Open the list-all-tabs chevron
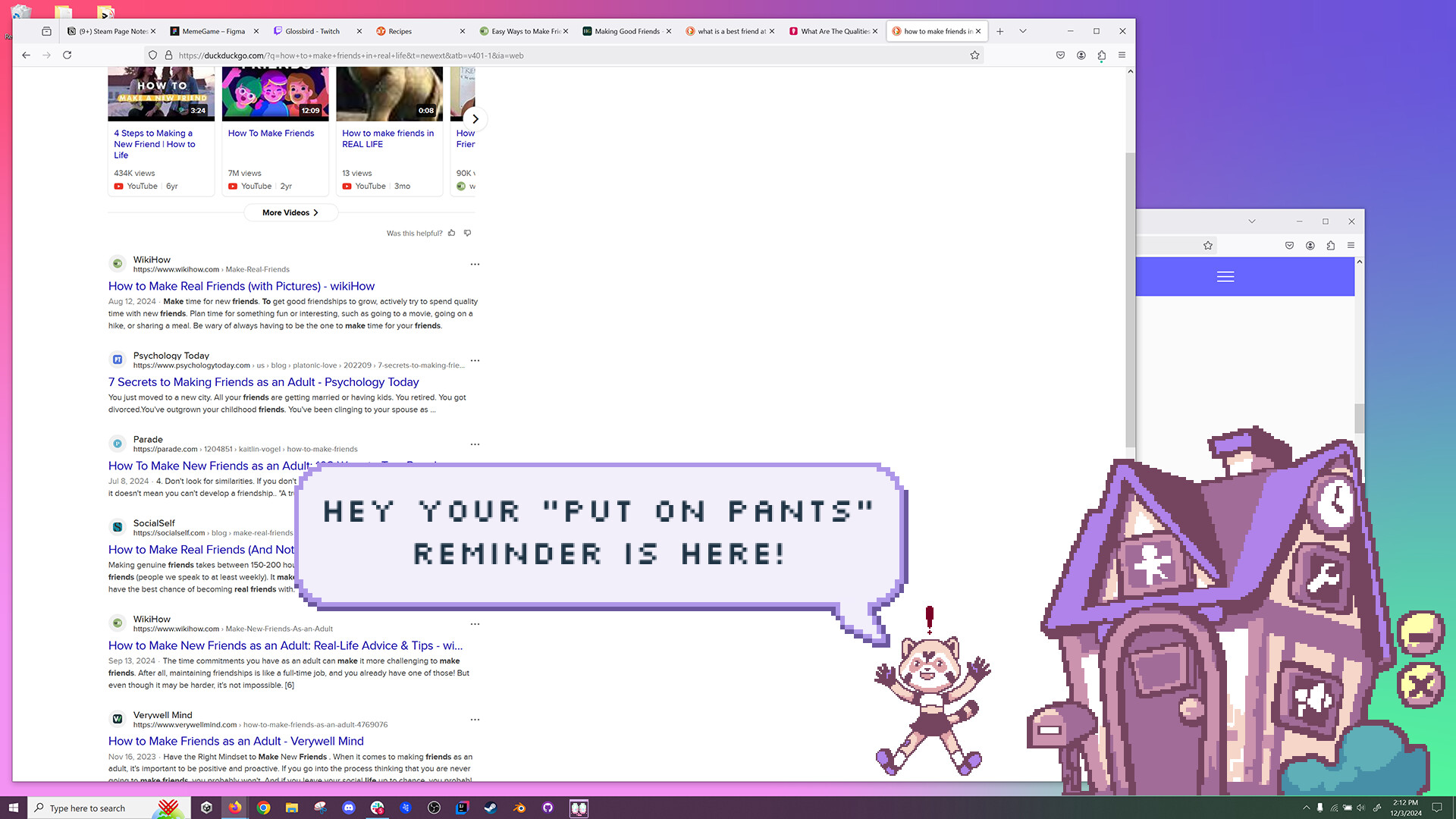 click(x=1023, y=31)
